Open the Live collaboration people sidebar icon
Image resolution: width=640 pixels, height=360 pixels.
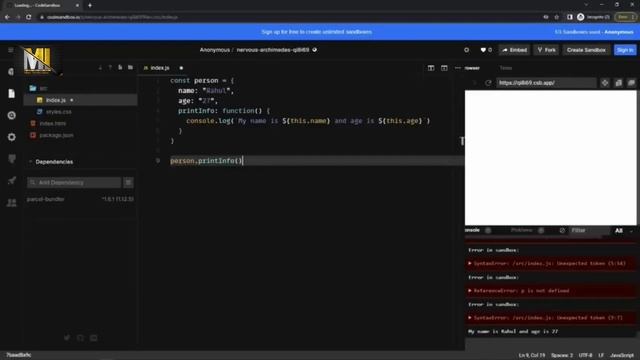coord(11,202)
